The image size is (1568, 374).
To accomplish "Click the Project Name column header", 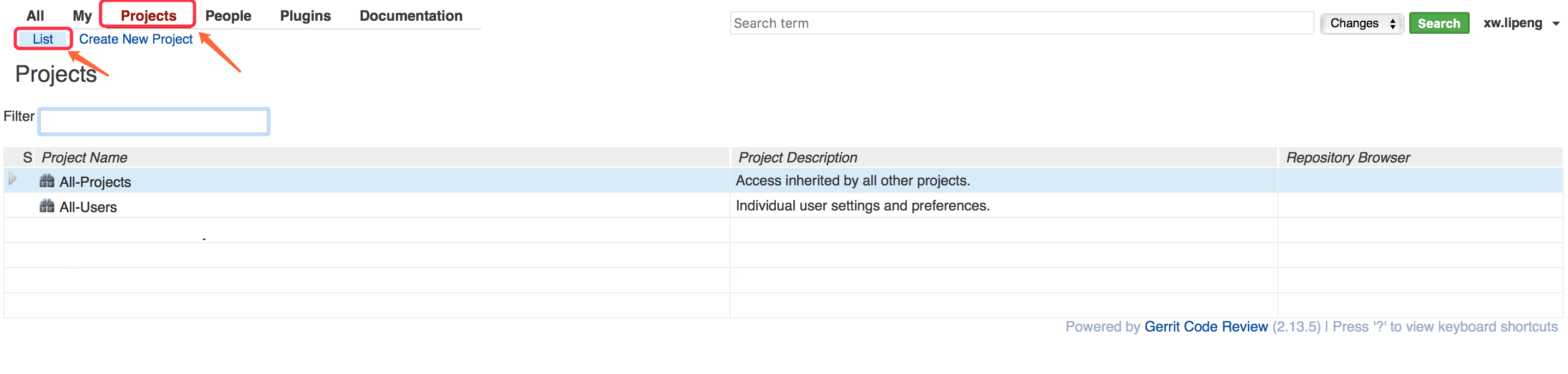I will point(85,158).
